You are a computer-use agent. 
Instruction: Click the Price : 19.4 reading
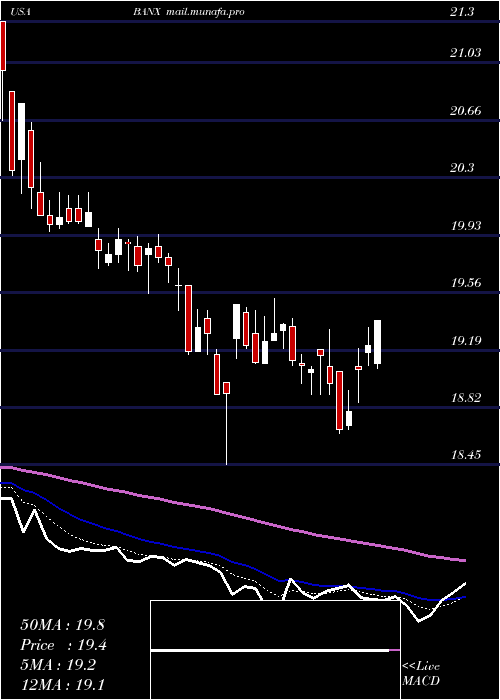[63, 645]
